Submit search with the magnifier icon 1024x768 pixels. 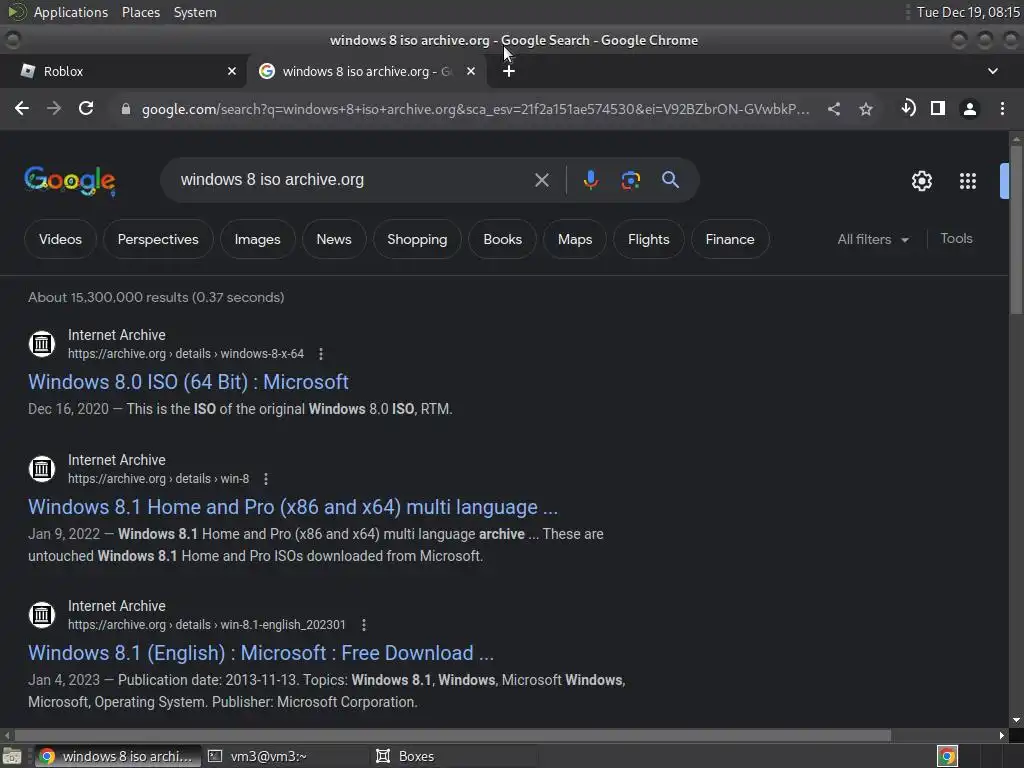670,180
